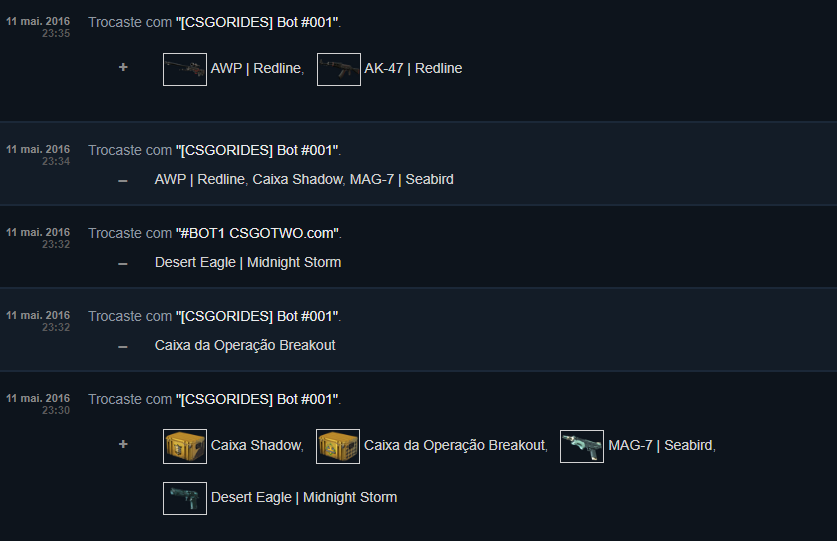Select the Desert Eagle Midnight Storm icon
The height and width of the screenshot is (541, 837).
185,498
